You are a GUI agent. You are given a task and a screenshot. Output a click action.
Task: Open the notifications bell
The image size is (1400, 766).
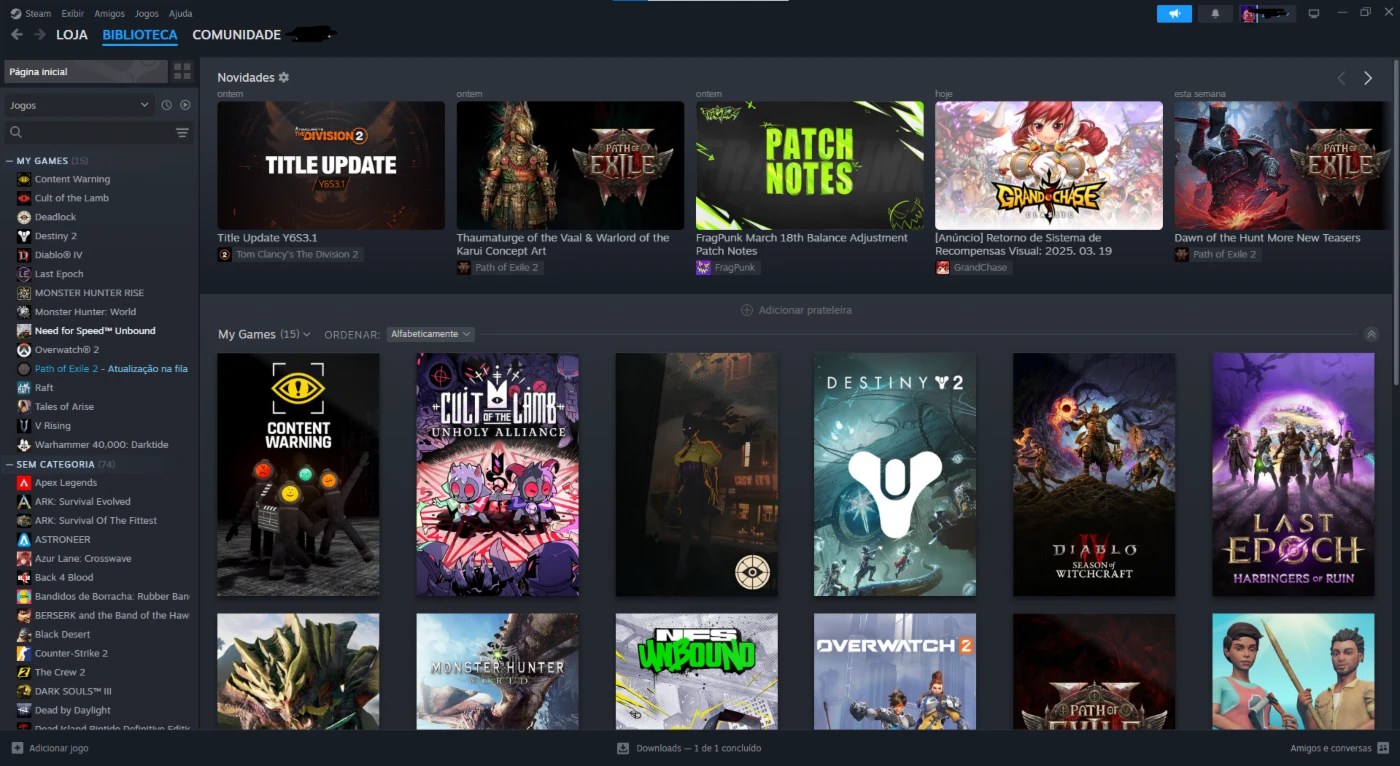tap(1215, 13)
